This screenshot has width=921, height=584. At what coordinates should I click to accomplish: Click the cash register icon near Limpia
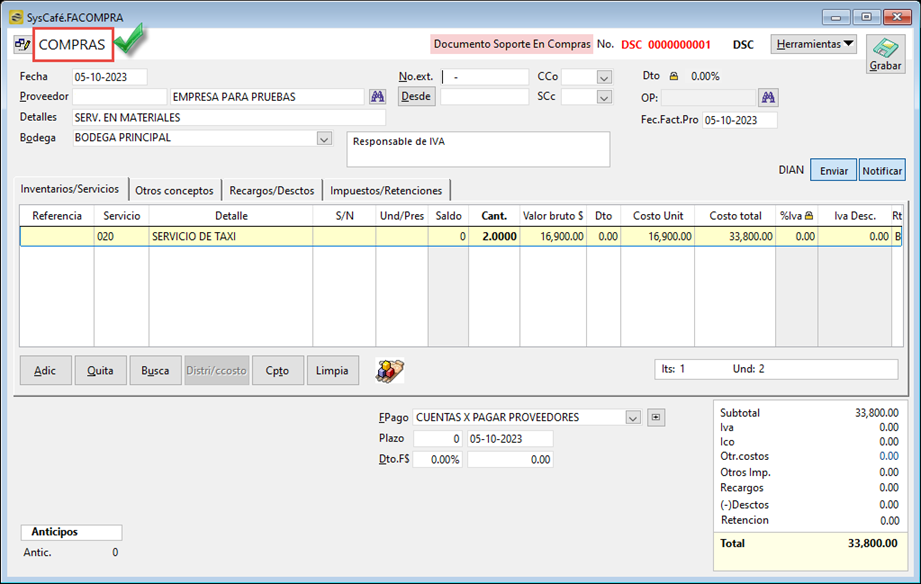(389, 370)
